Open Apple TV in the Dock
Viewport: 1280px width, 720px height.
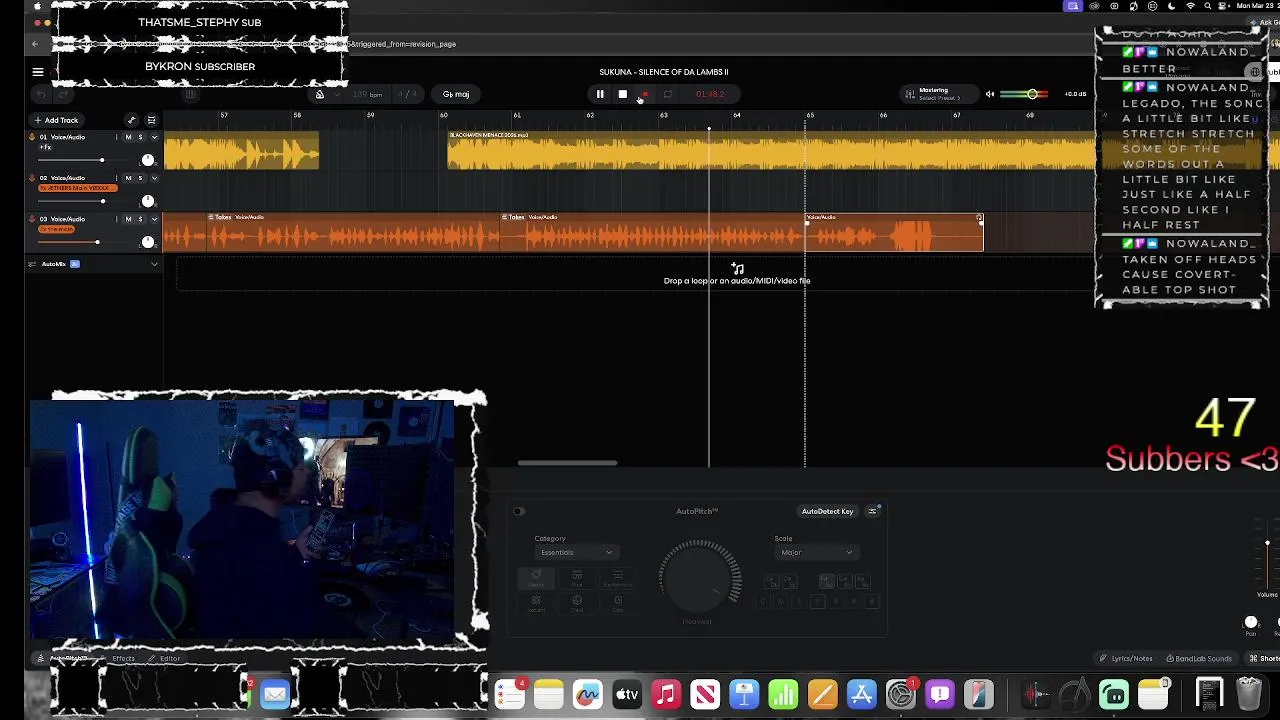[x=627, y=694]
